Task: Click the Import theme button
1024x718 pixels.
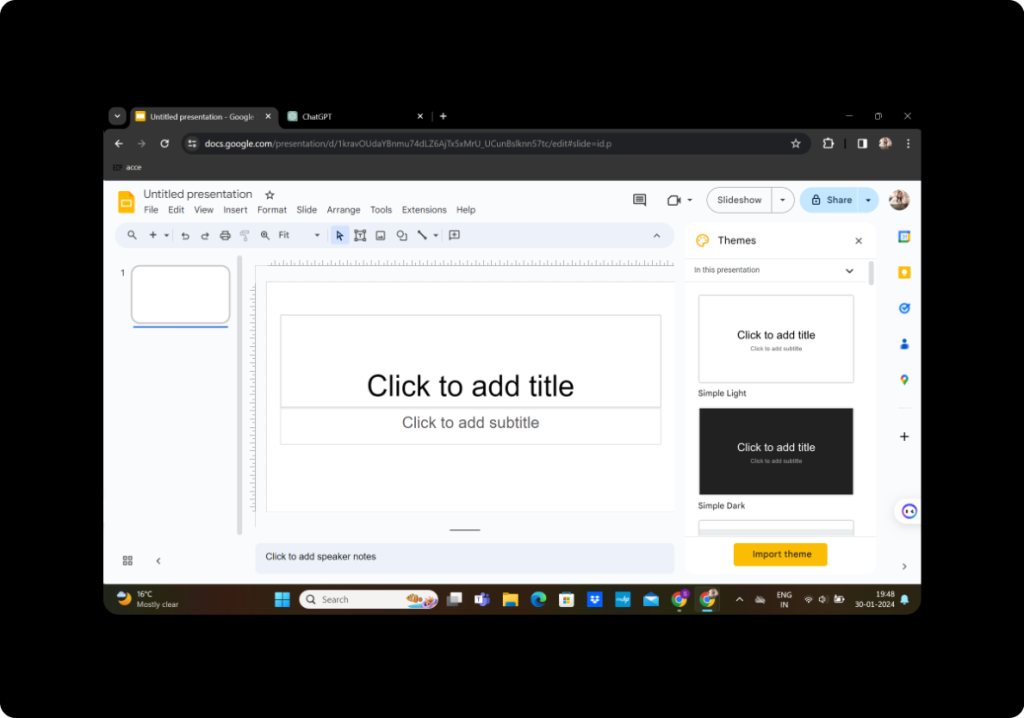Action: [x=780, y=554]
